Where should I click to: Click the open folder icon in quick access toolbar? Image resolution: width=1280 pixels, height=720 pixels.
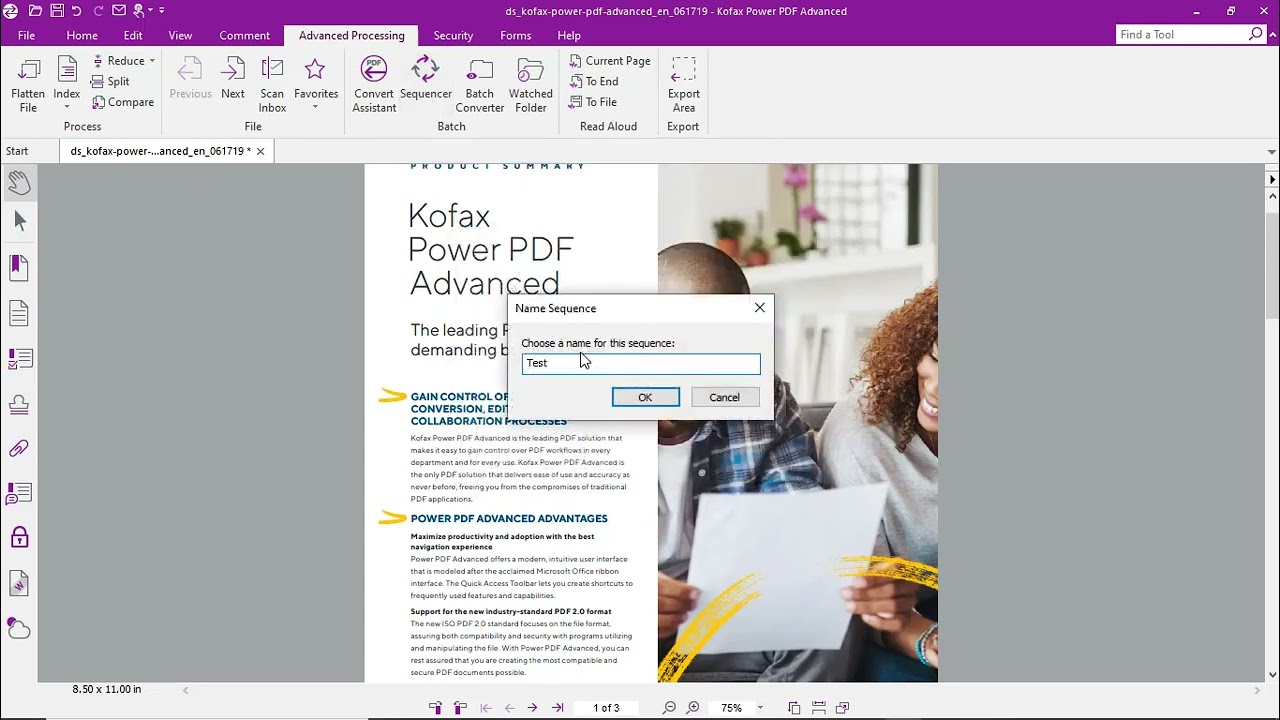35,11
